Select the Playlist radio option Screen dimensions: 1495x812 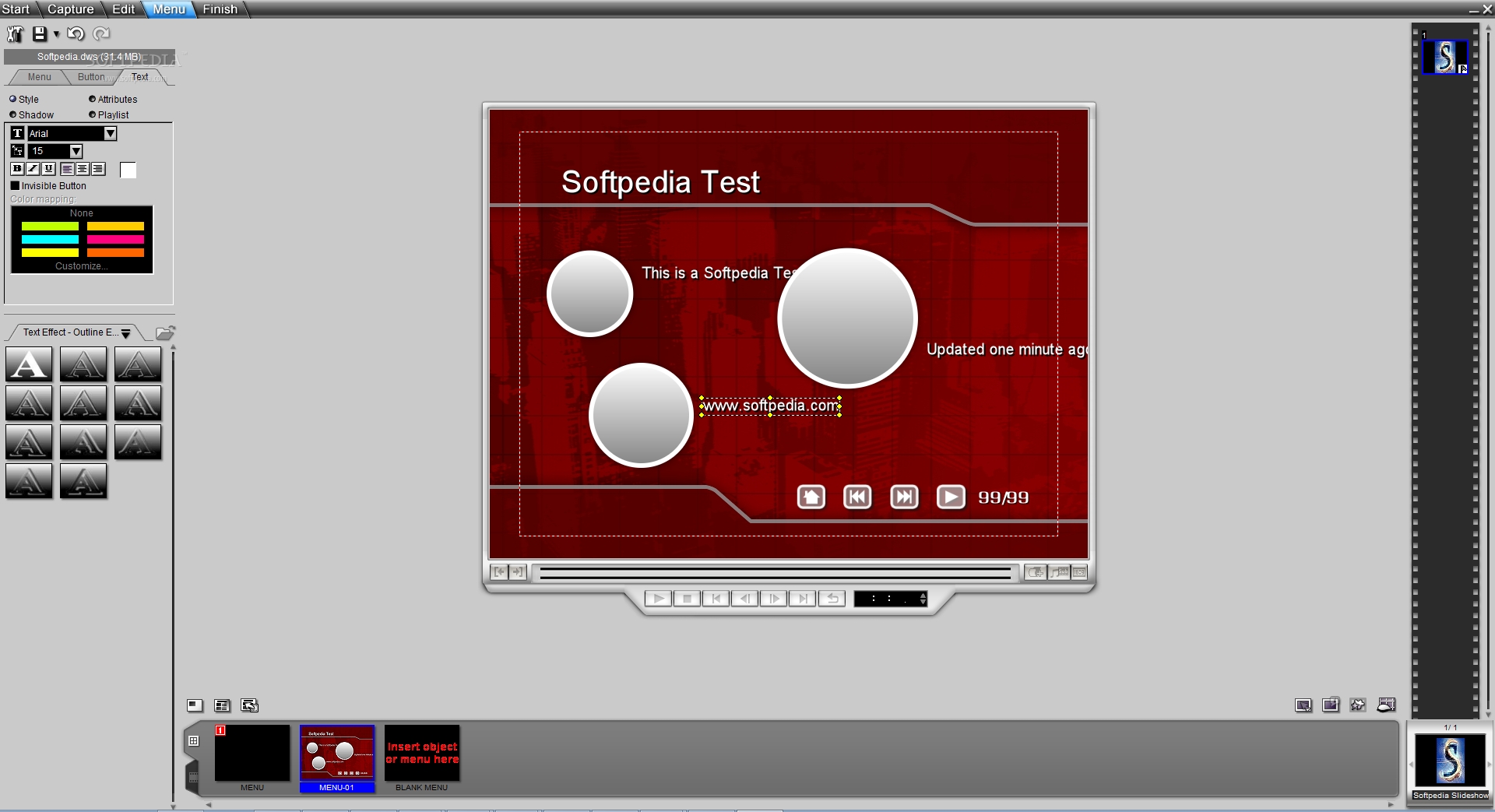[108, 115]
